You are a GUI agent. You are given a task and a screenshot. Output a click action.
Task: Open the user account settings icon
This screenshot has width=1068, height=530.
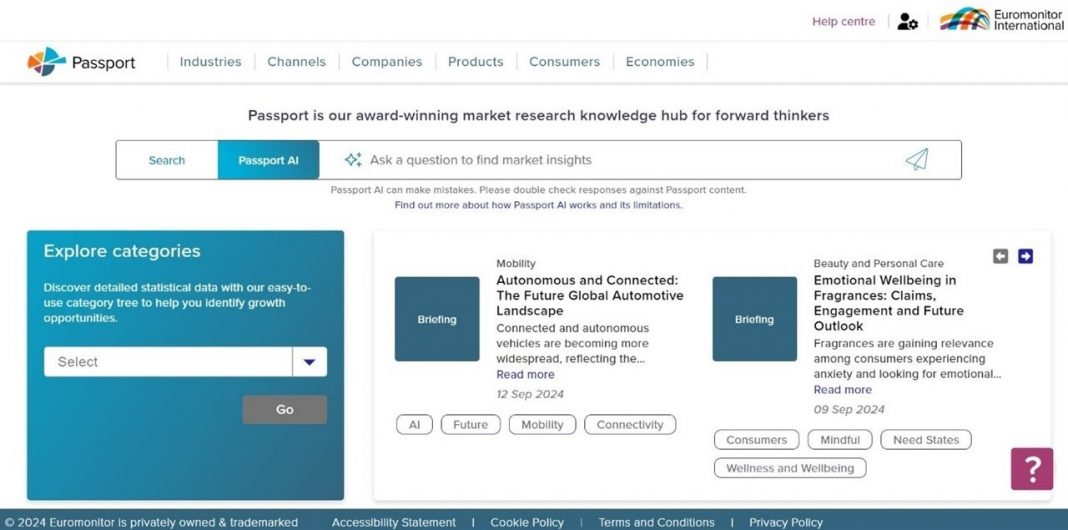907,22
